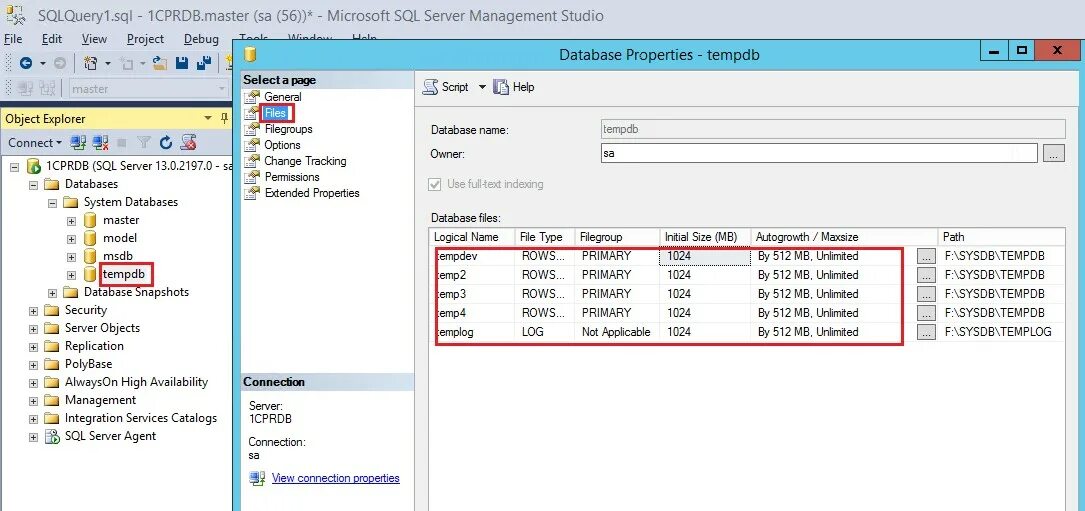Screen dimensions: 1085x511
Task: Expand the Server Objects folder
Action: [33, 329]
